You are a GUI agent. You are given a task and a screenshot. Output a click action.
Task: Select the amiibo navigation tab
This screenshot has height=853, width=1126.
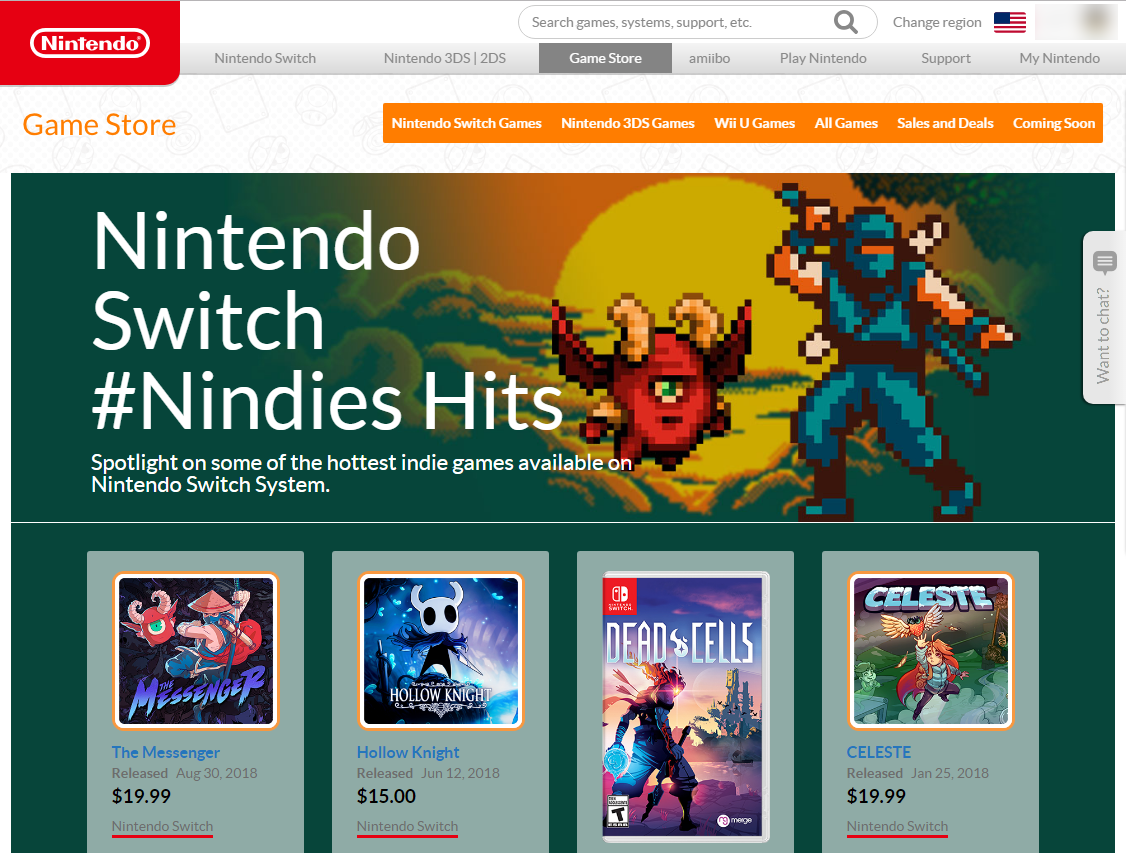(x=709, y=58)
